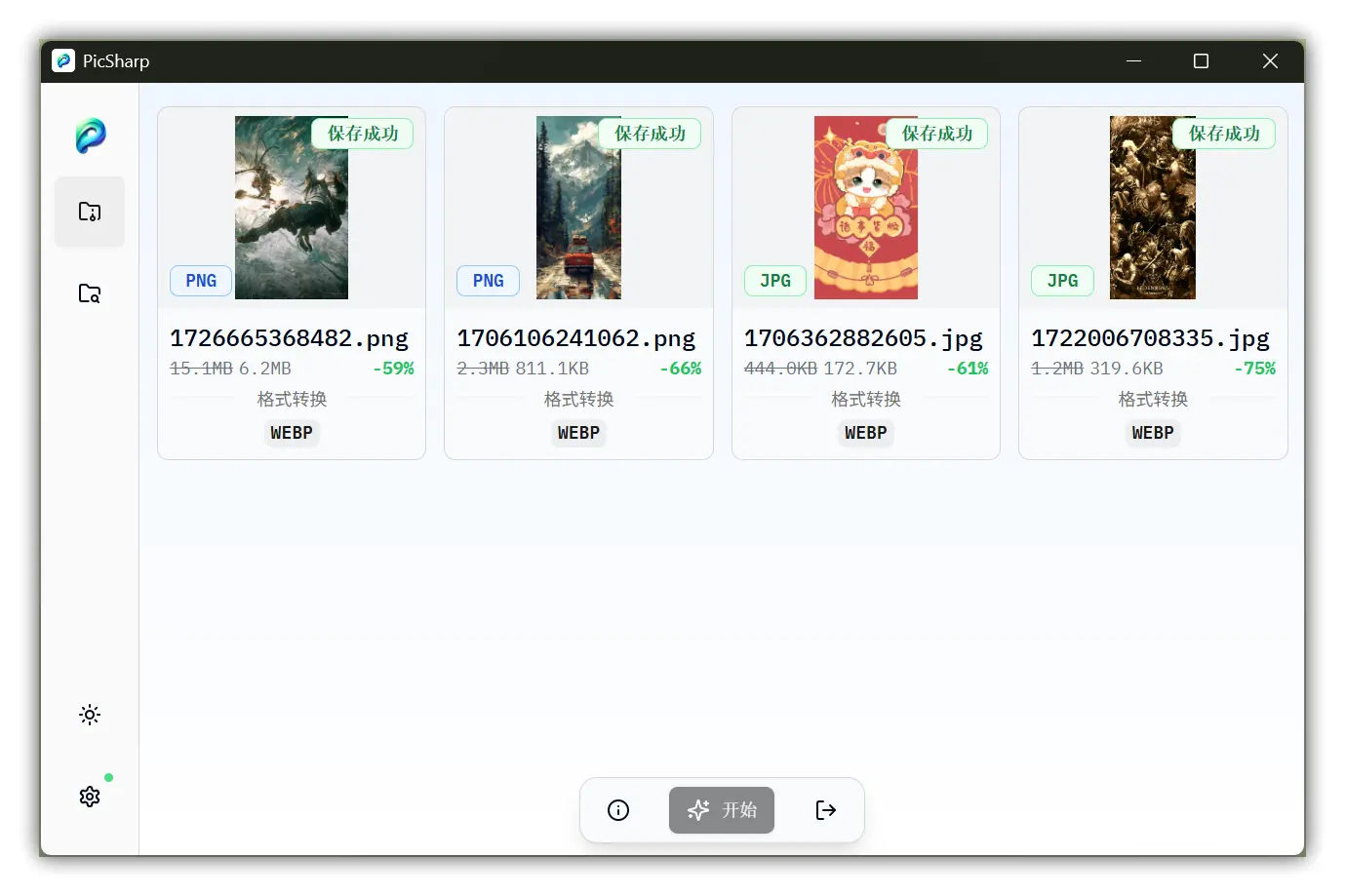Open the folder watch icon in sidebar
The width and height of the screenshot is (1345, 896).
(x=90, y=293)
